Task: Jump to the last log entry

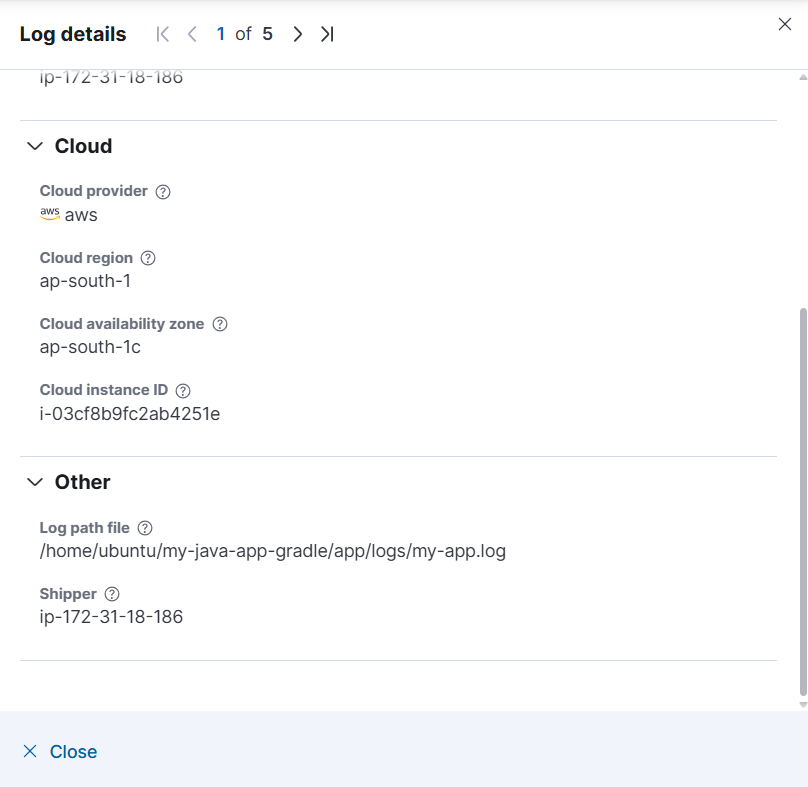Action: click(x=327, y=34)
